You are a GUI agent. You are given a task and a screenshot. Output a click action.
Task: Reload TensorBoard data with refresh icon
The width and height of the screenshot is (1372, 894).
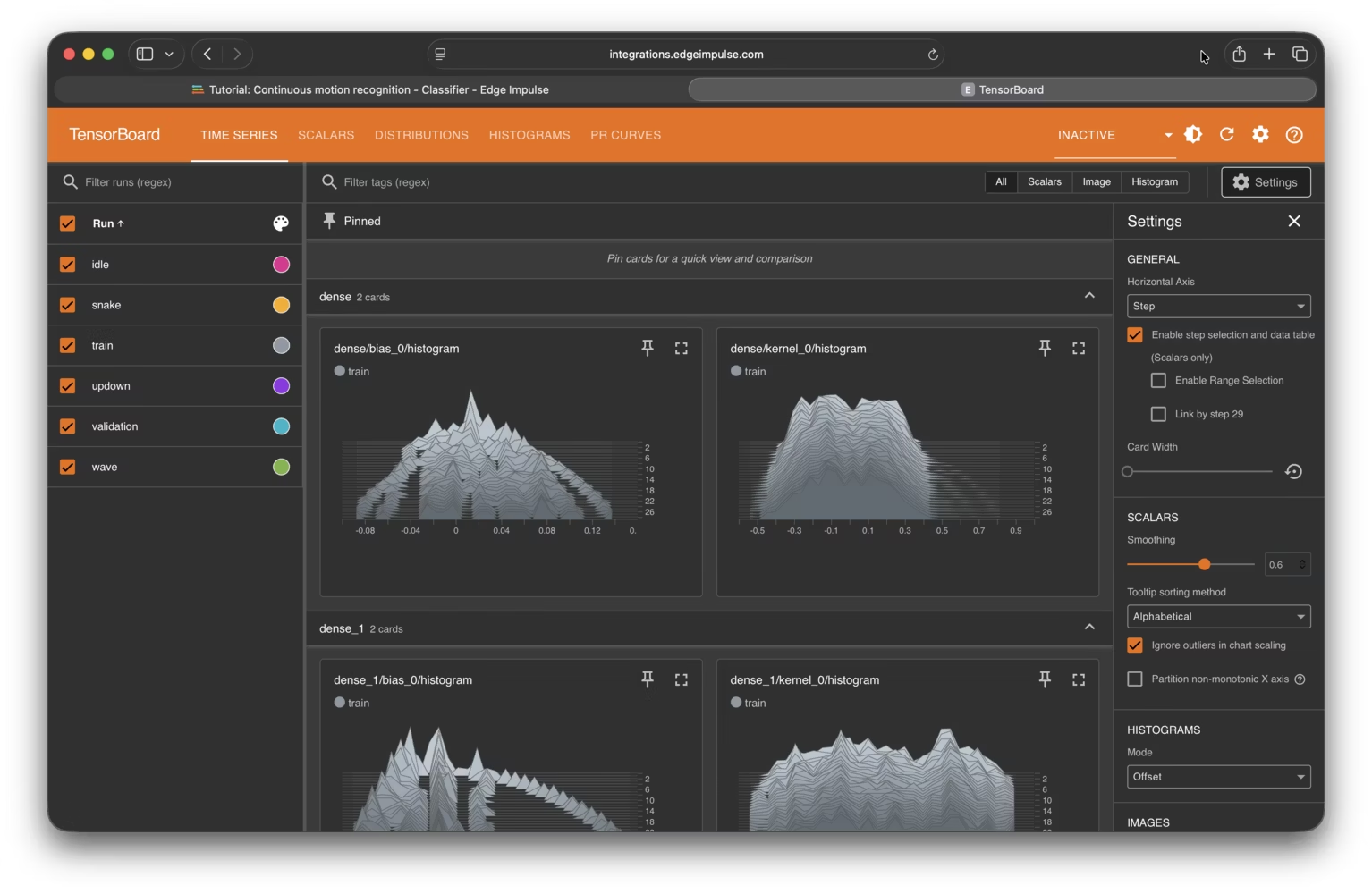click(x=1227, y=134)
